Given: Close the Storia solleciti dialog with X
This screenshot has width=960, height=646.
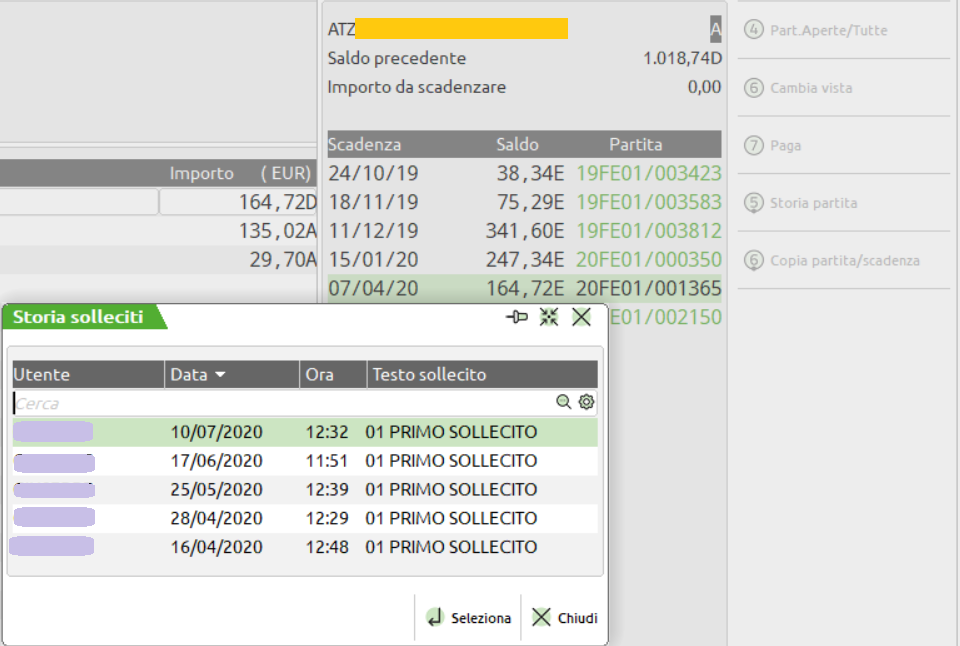Looking at the screenshot, I should 581,317.
